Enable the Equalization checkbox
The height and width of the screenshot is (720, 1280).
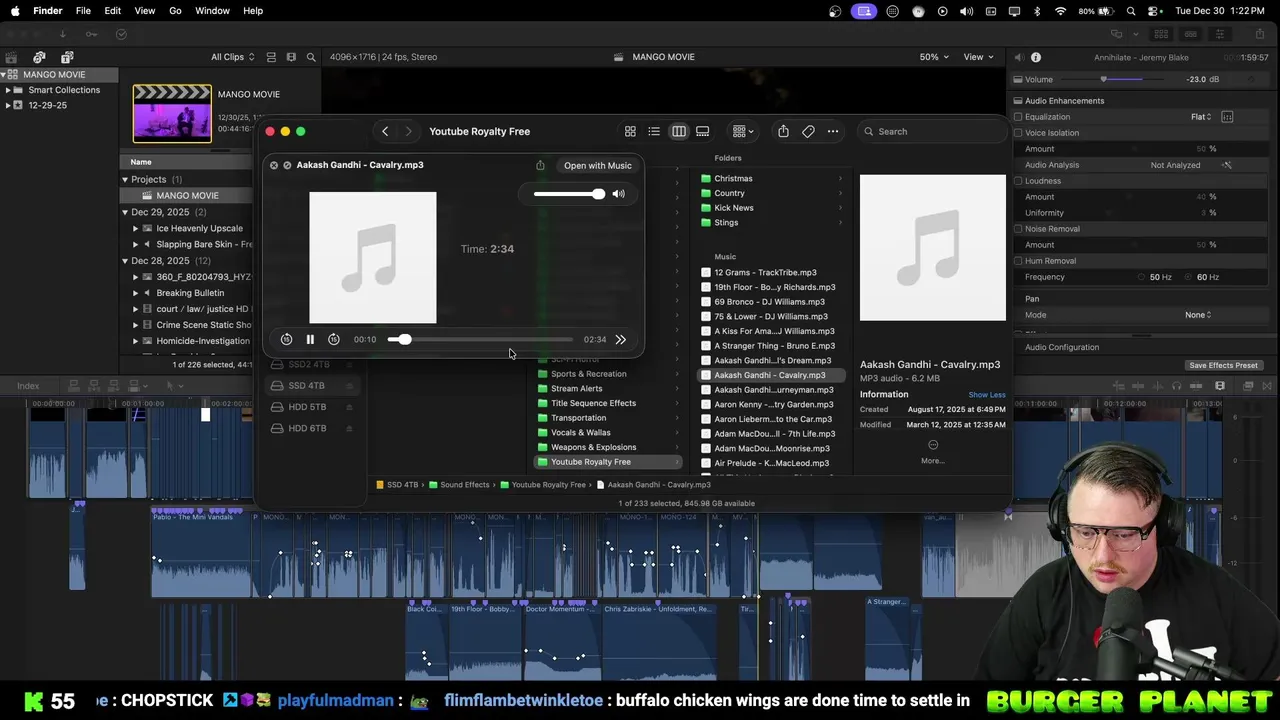point(1018,117)
